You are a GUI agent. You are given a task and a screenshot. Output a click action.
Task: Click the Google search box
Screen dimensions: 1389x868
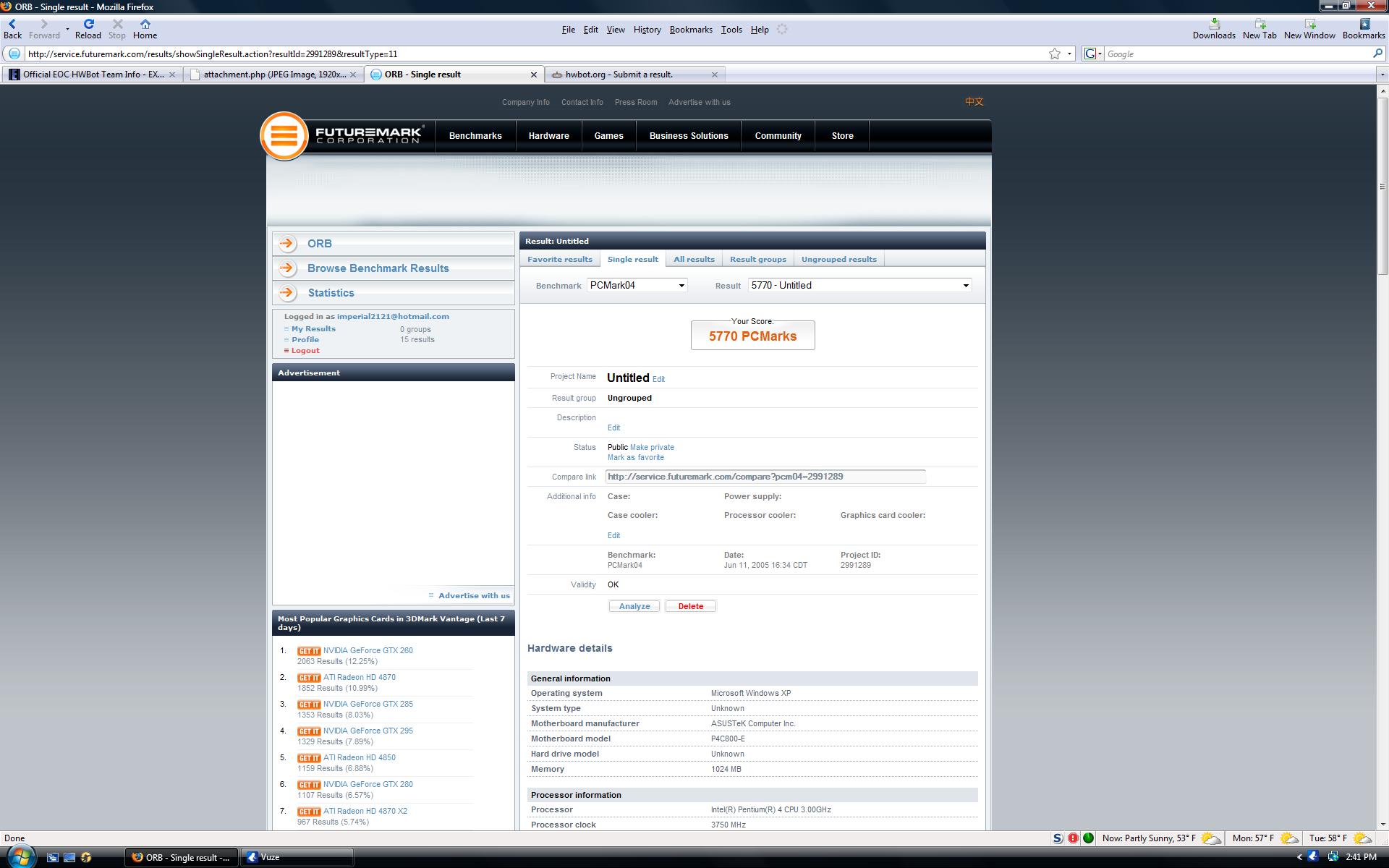1238,54
